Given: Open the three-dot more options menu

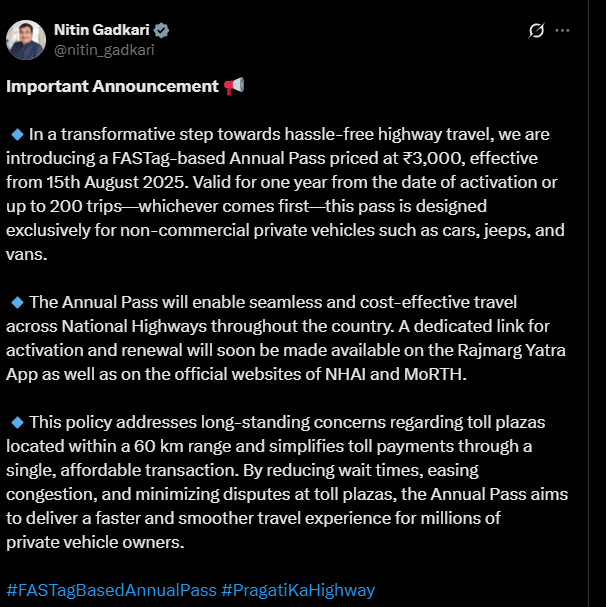Looking at the screenshot, I should click(x=562, y=31).
